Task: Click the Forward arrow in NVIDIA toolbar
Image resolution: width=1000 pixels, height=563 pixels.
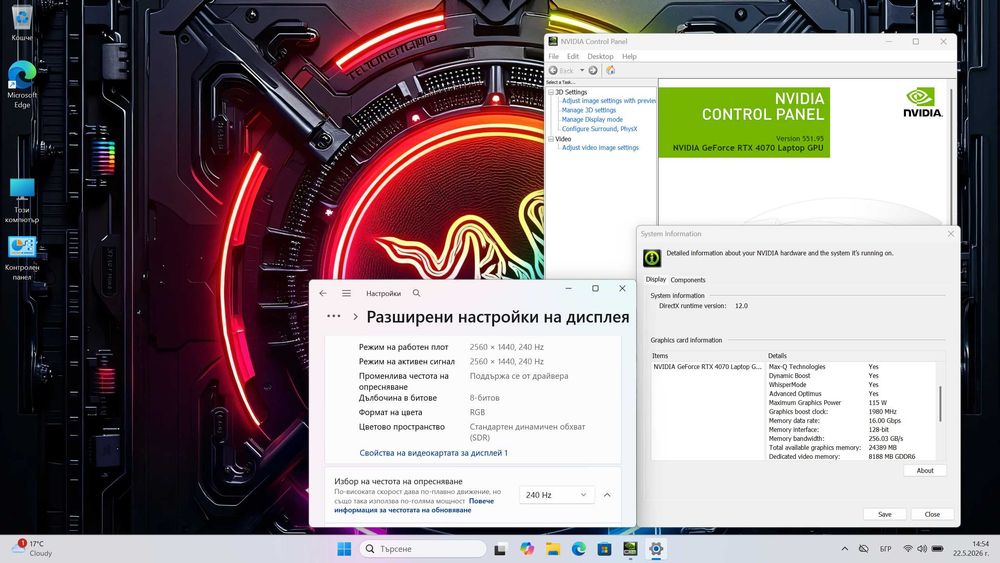Action: [593, 70]
